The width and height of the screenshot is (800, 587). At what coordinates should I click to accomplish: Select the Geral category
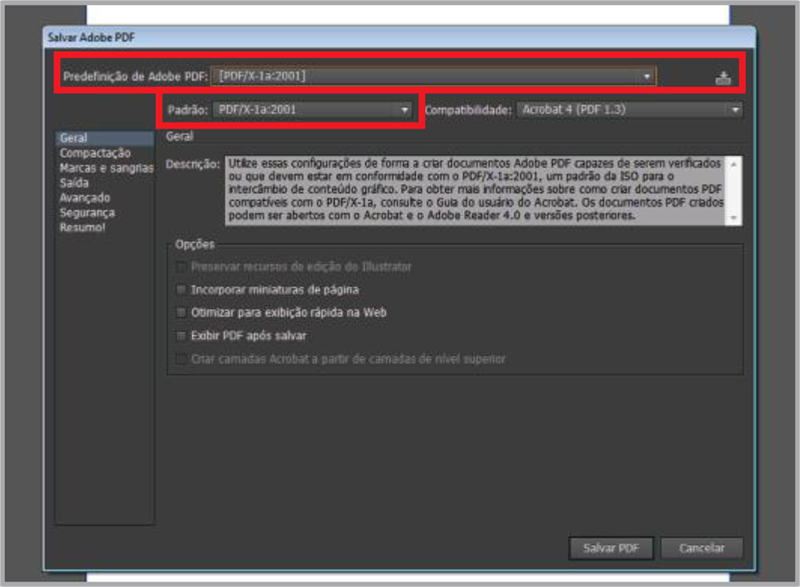click(105, 138)
